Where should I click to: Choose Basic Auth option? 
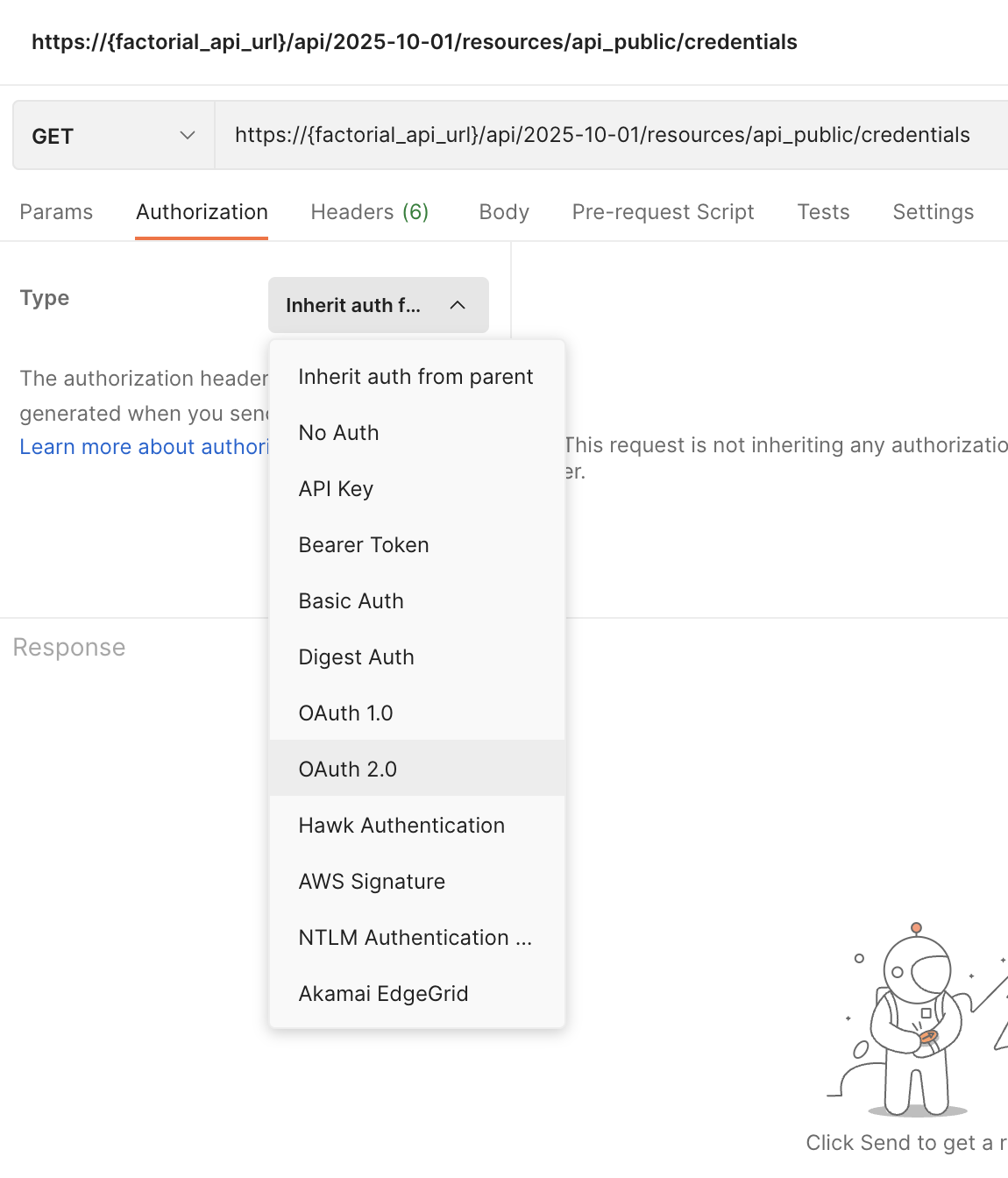[417, 601]
